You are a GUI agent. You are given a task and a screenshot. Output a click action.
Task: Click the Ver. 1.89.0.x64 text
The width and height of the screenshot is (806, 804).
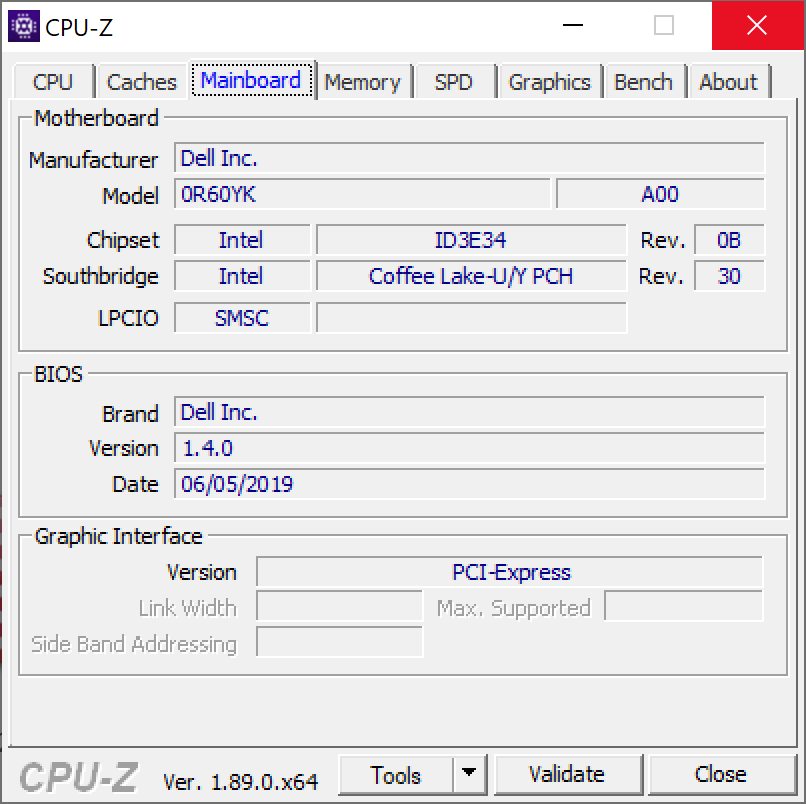tap(241, 782)
